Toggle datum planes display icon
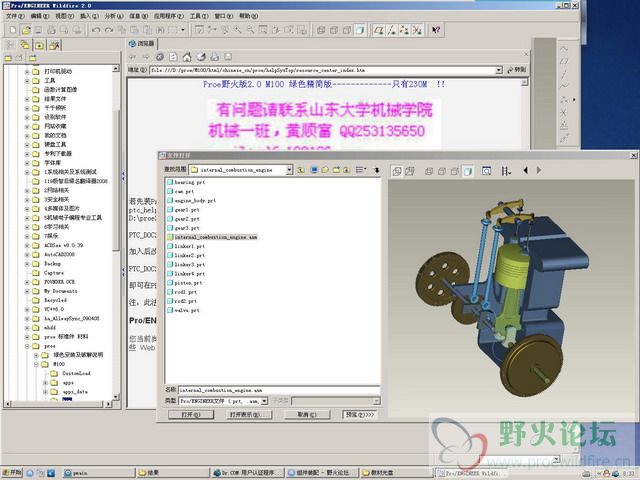Screen dimensions: 640x480 [x=379, y=30]
